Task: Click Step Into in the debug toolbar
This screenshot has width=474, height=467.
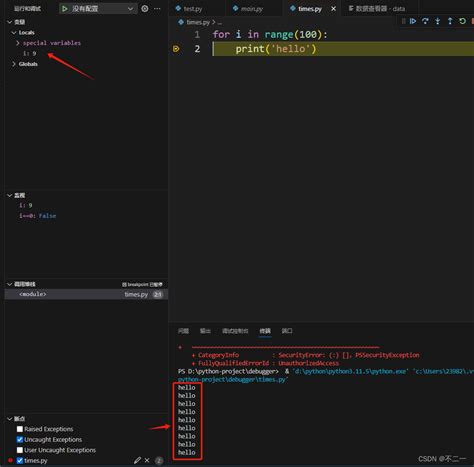Action: click(x=437, y=21)
